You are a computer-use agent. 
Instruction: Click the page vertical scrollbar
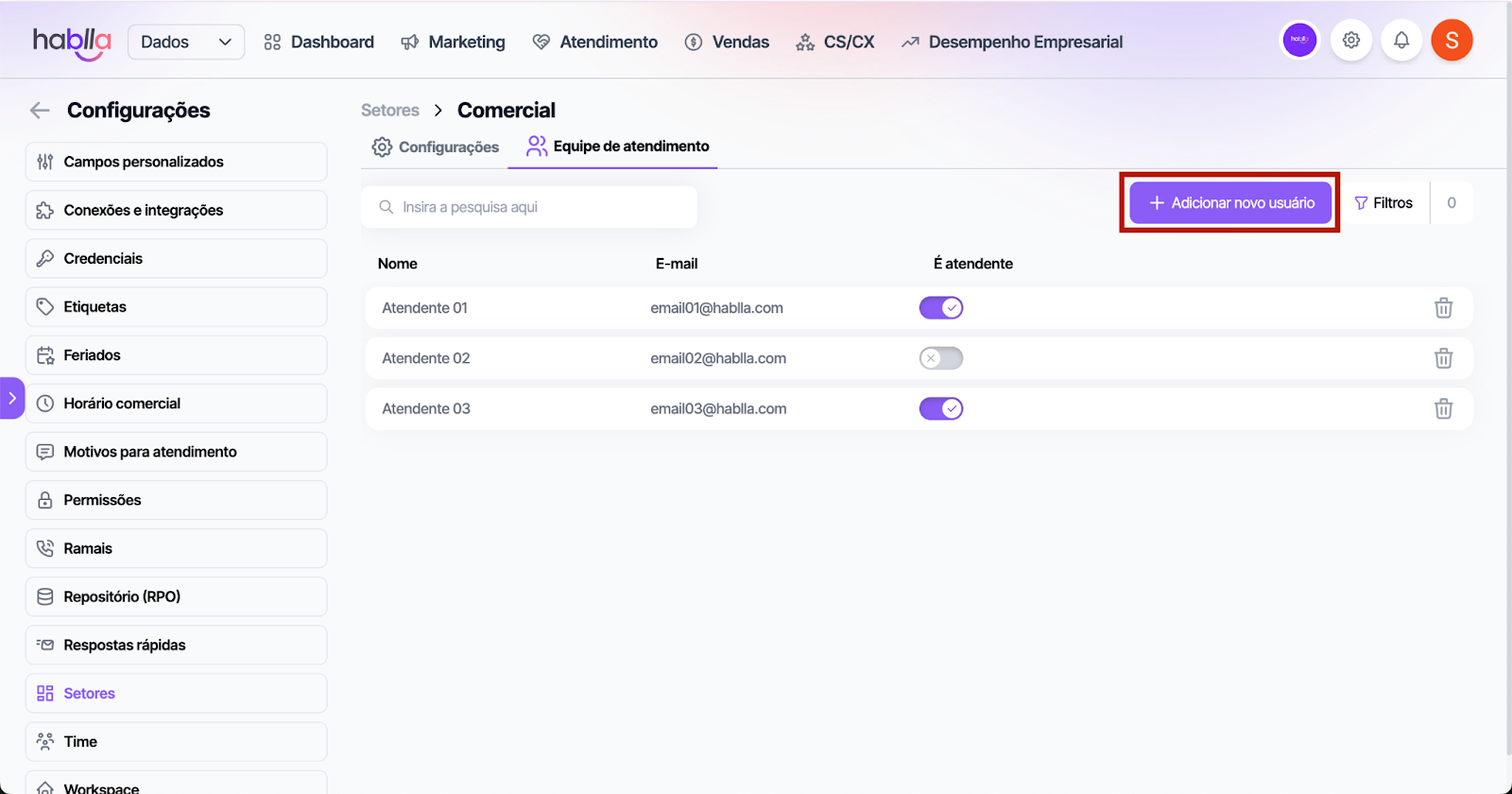pos(1508,378)
